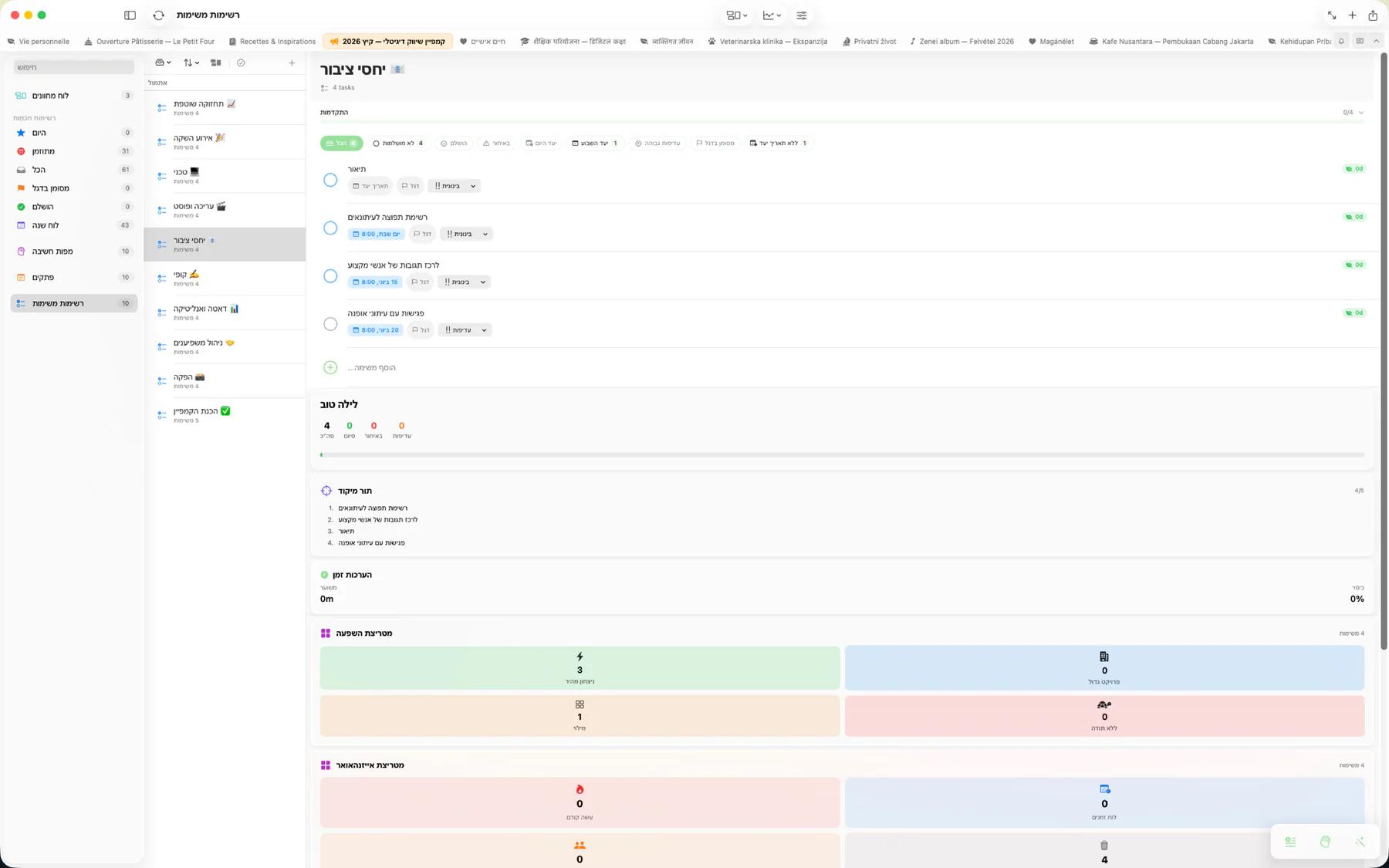The height and width of the screenshot is (868, 1389).
Task: Add a new list with plus icon
Action: coord(292,62)
